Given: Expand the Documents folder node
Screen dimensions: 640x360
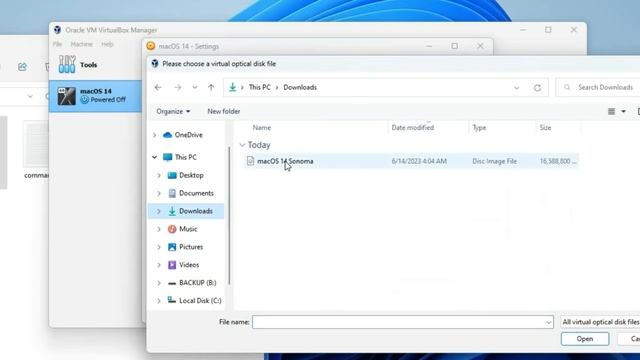Looking at the screenshot, I should pos(159,193).
